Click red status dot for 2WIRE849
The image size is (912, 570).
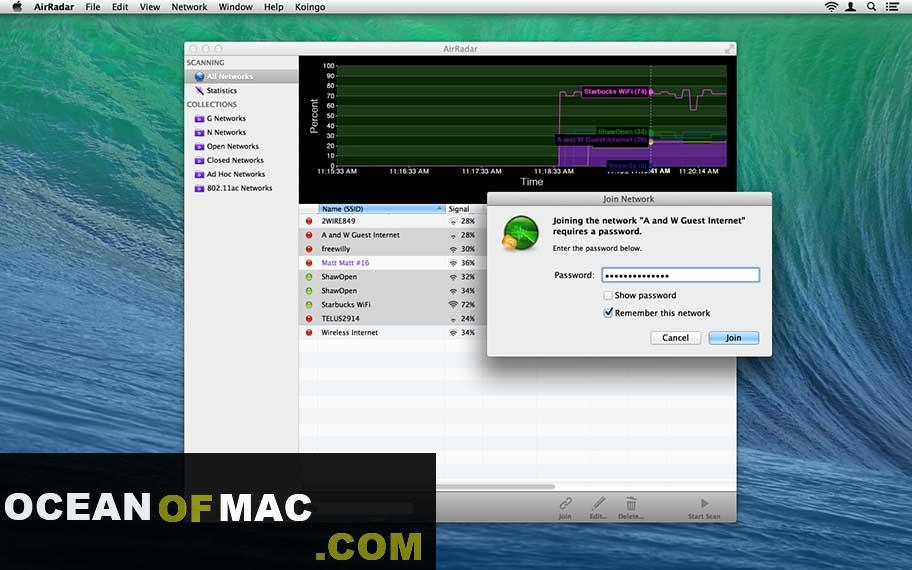(309, 221)
